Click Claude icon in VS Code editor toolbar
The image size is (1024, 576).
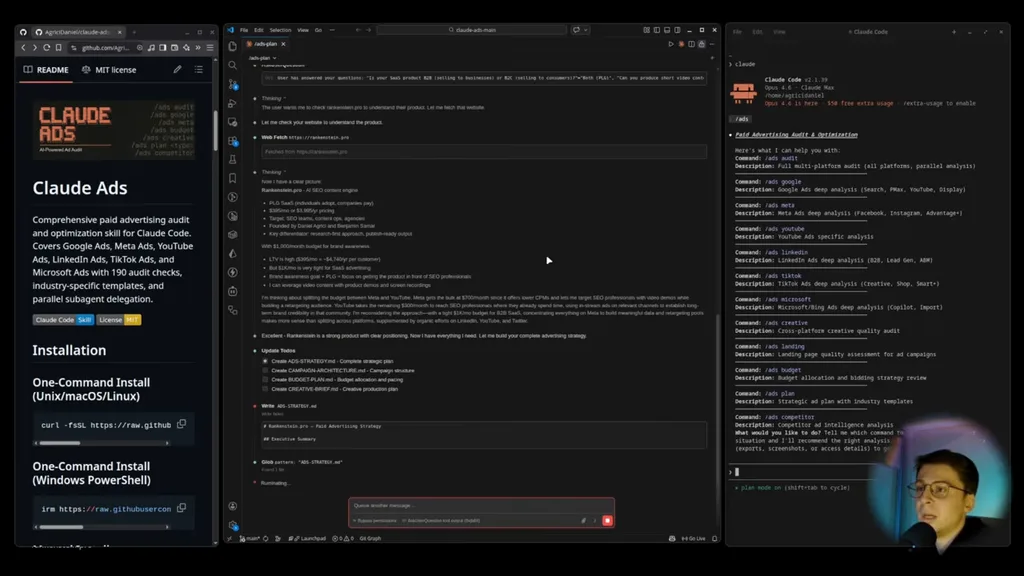pos(681,44)
